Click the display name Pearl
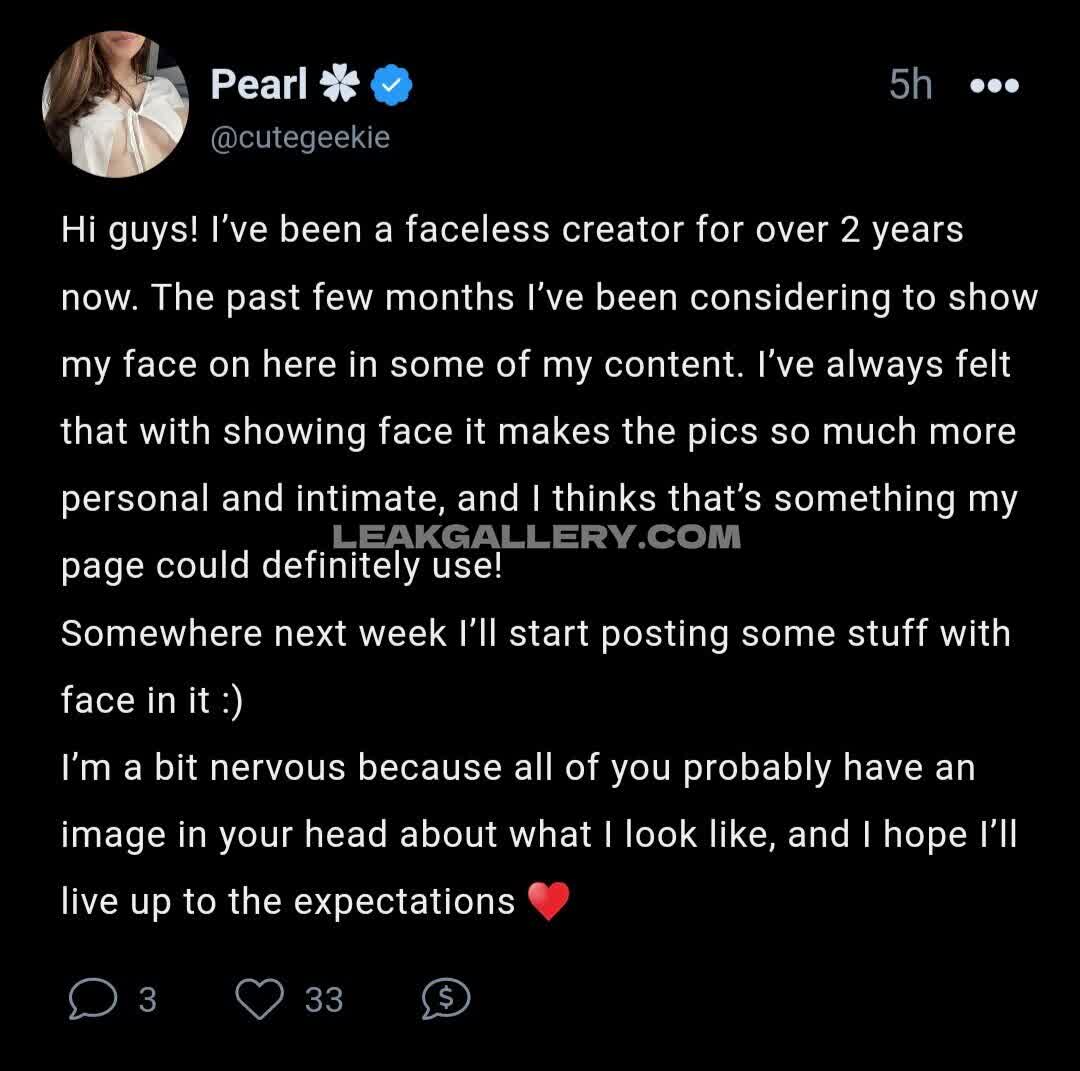Screen dimensions: 1080x1071 tap(258, 85)
